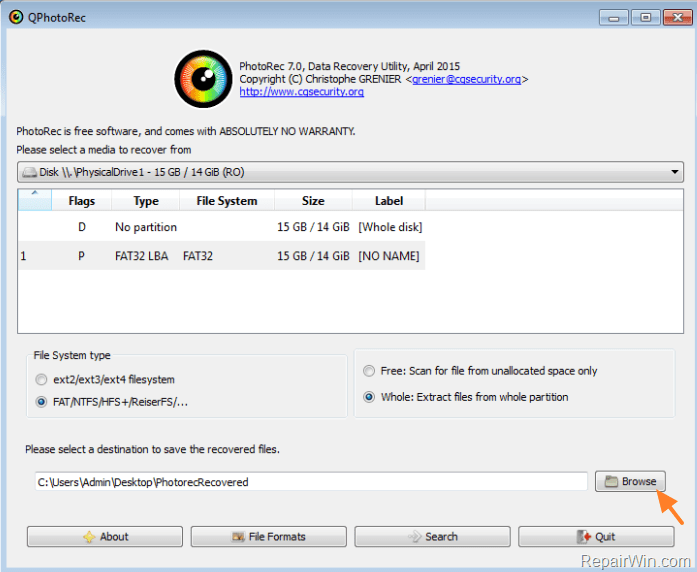Screen dimensions: 697x572
Task: Click the [Whole disk] label cell
Action: [390, 227]
